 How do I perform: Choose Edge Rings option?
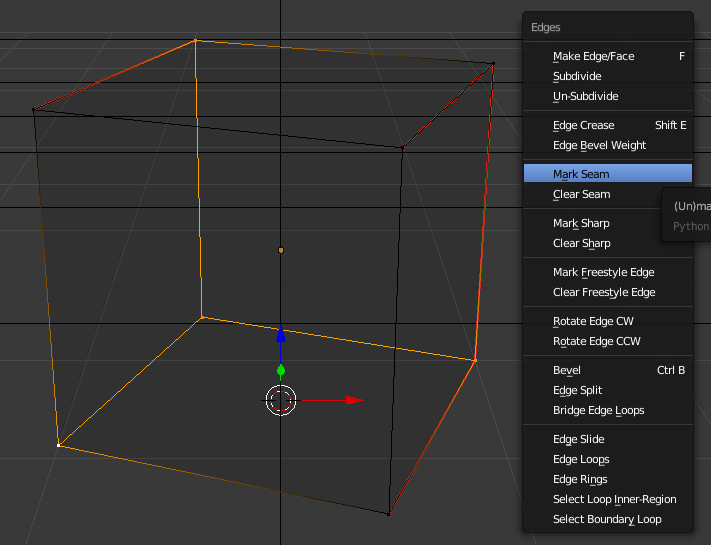click(608, 479)
